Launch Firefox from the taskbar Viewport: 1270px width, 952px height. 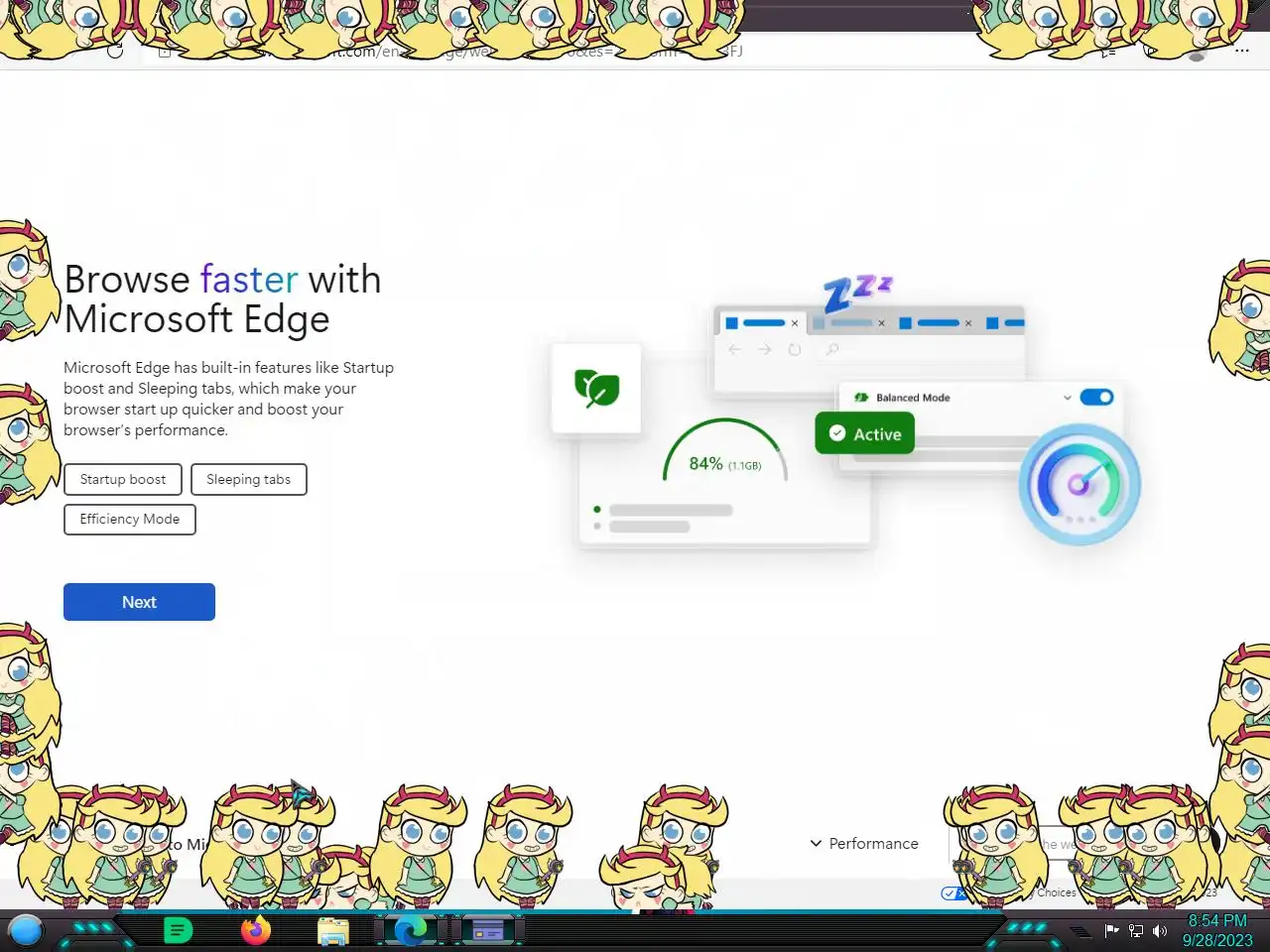(256, 930)
